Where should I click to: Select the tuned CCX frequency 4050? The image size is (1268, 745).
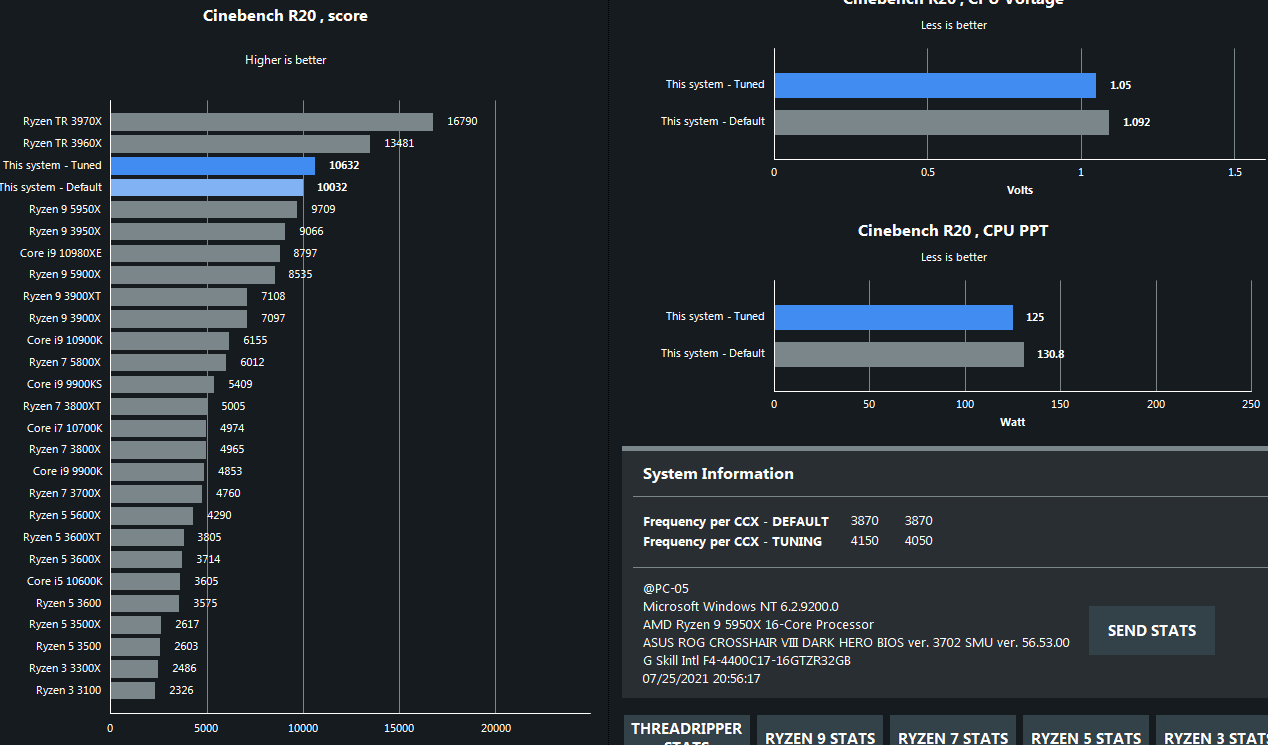(919, 541)
